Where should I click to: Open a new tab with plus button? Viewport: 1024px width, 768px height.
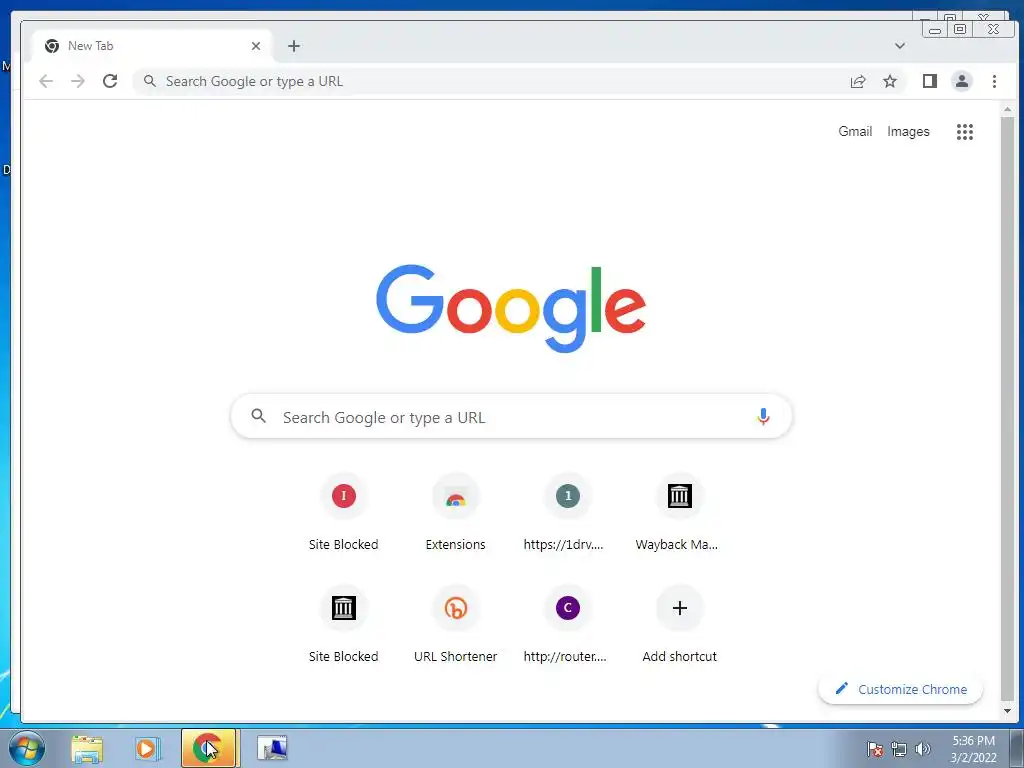tap(294, 46)
